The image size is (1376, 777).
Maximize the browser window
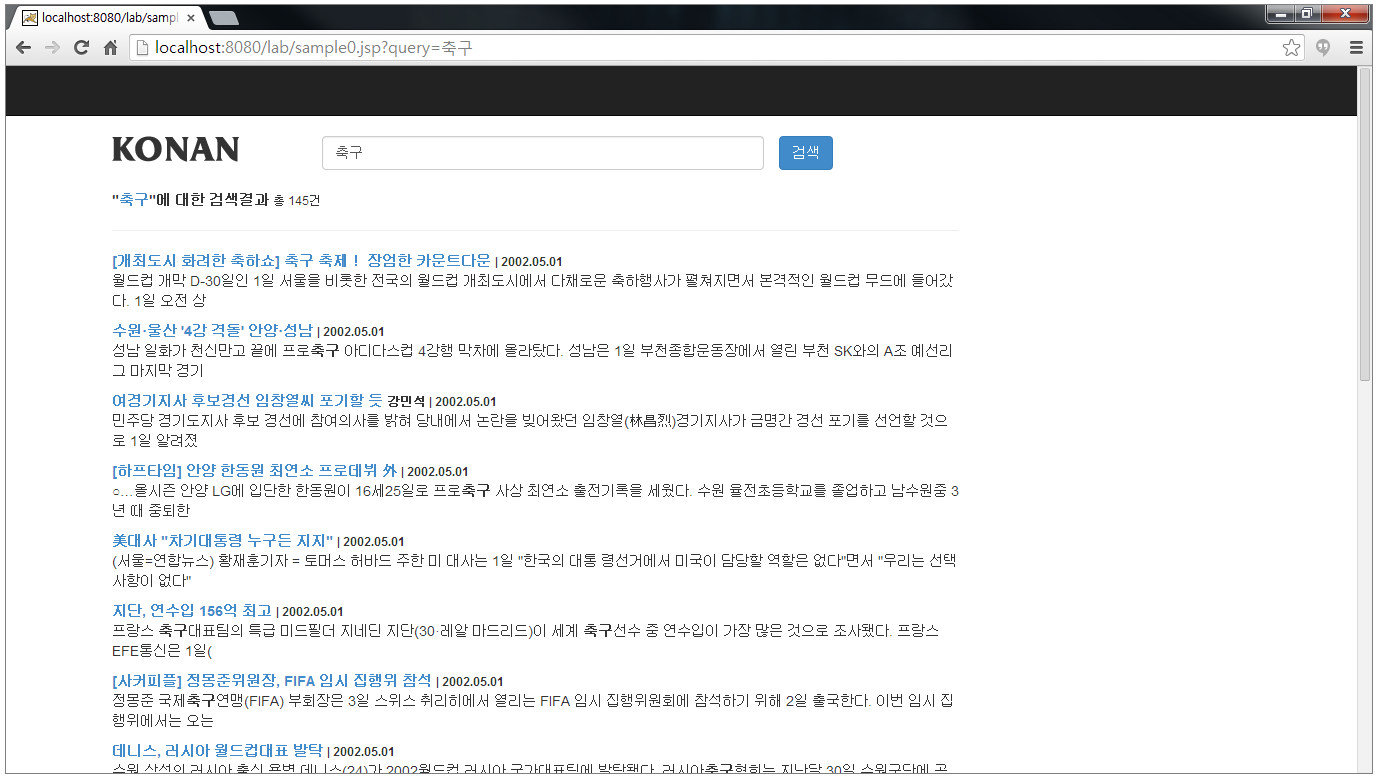(1306, 13)
